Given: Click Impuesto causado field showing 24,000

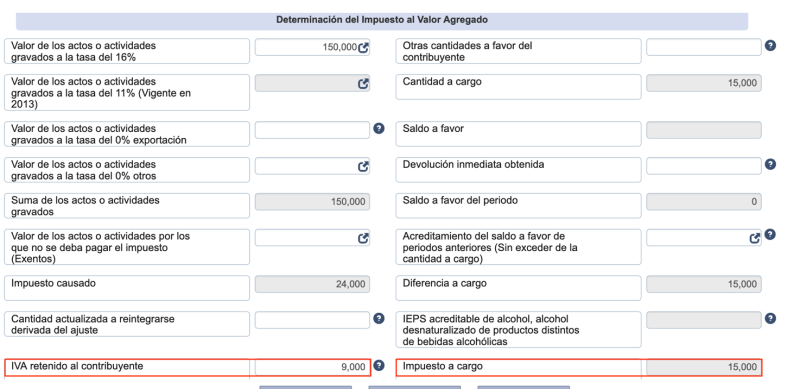Looking at the screenshot, I should coord(312,284).
